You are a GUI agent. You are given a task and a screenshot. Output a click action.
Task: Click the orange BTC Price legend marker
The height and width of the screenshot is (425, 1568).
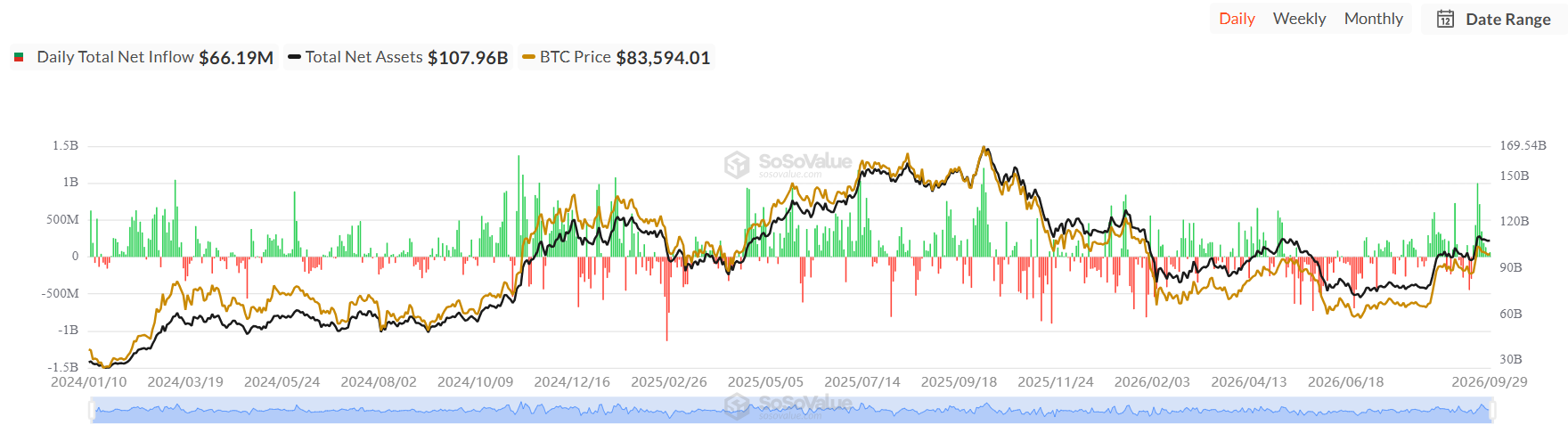(528, 58)
